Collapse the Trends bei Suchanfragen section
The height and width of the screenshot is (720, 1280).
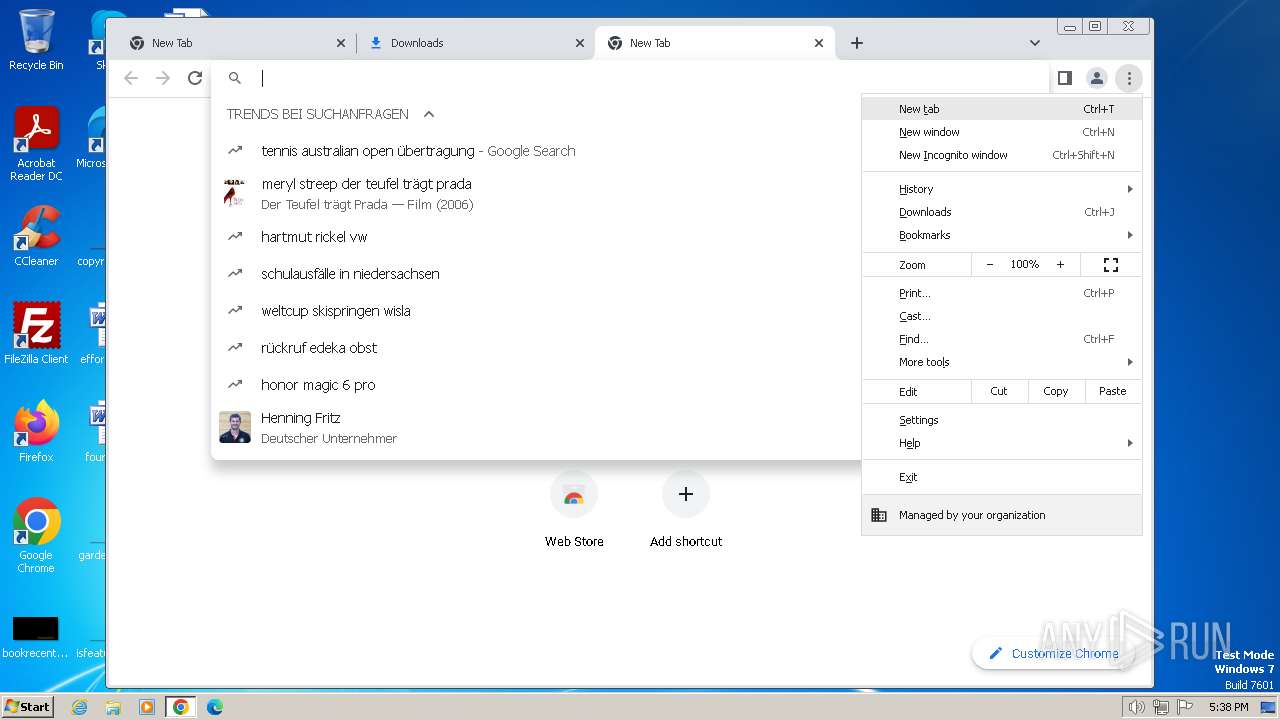(x=429, y=114)
